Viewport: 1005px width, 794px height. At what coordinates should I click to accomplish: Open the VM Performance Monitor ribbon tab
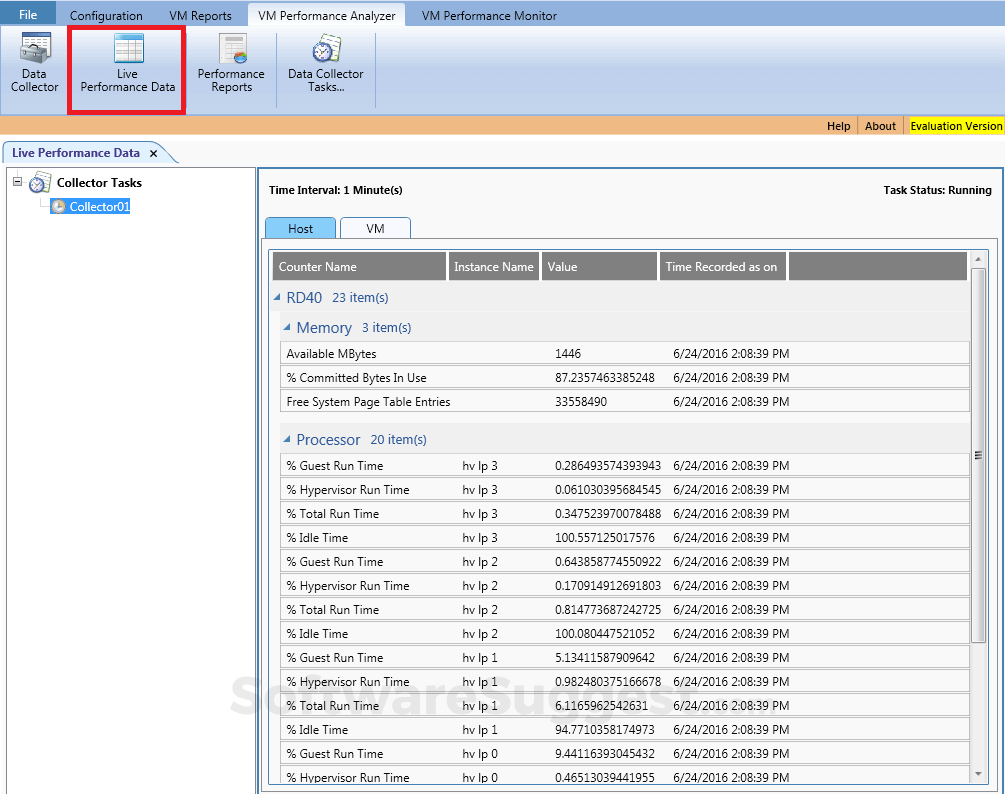488,14
